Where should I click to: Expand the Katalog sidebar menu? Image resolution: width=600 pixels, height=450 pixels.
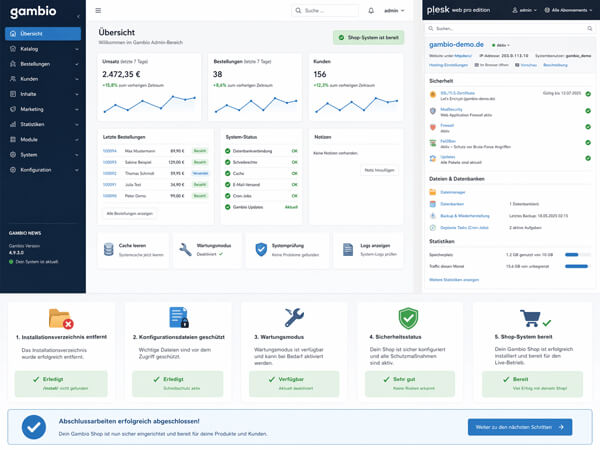click(x=43, y=49)
